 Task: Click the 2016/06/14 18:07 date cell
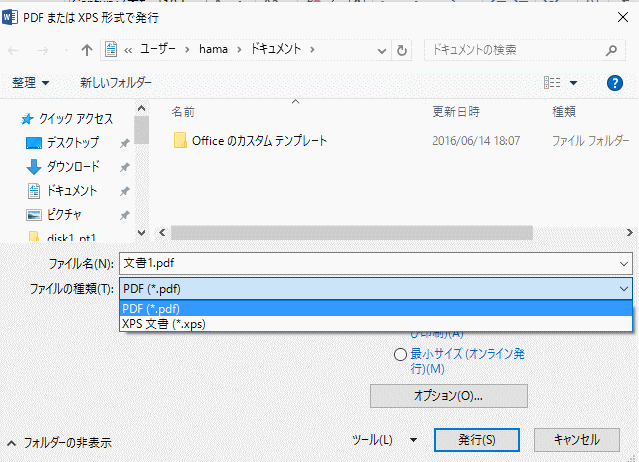476,141
